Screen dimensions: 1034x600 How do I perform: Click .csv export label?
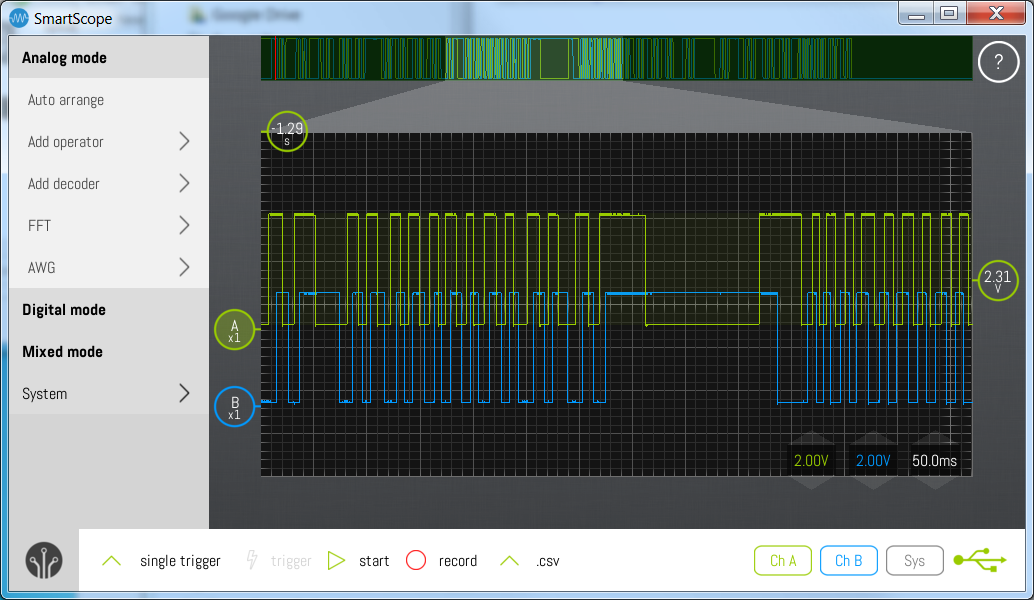click(547, 561)
